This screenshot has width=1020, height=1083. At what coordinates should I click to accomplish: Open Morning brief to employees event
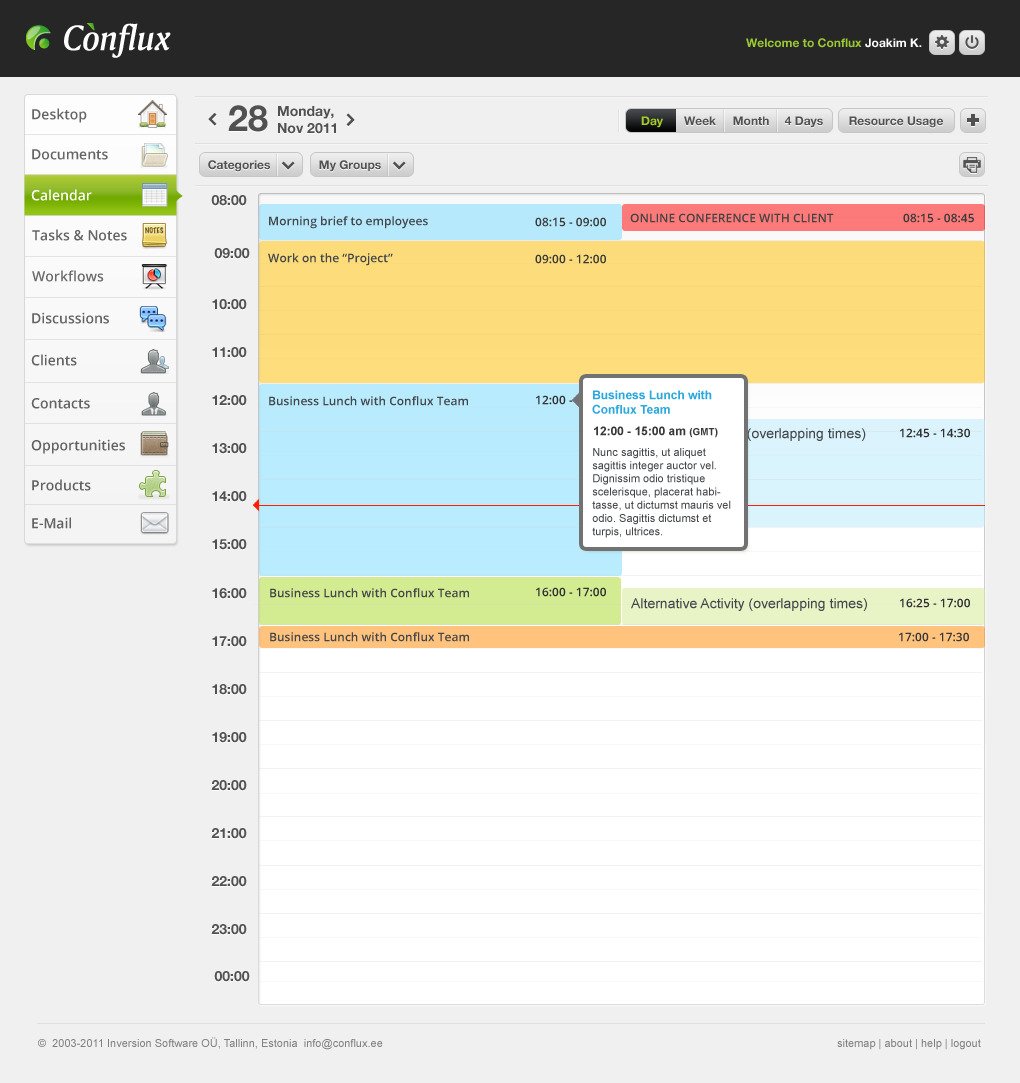(440, 222)
